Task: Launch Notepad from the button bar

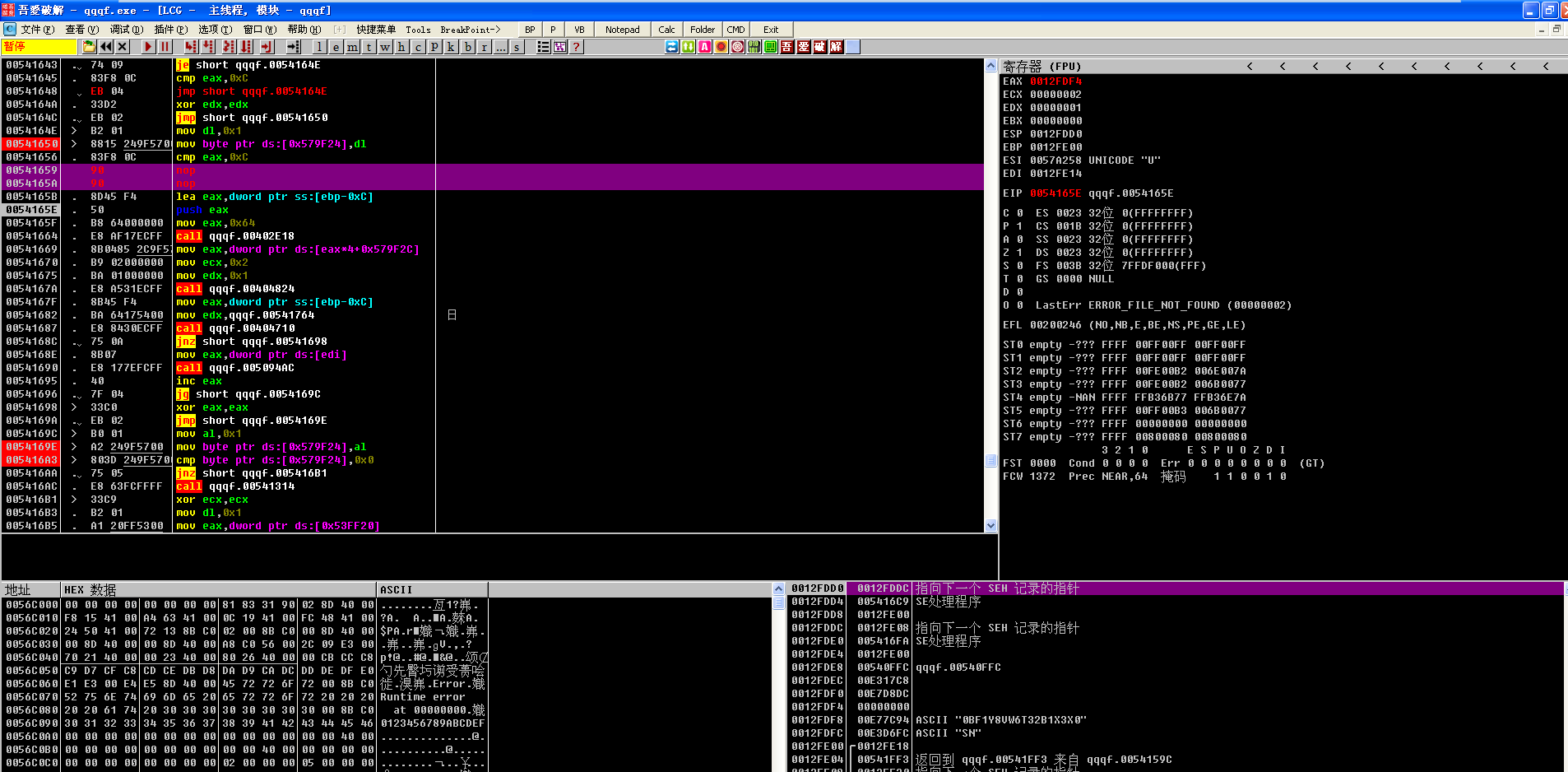Action: [x=623, y=30]
